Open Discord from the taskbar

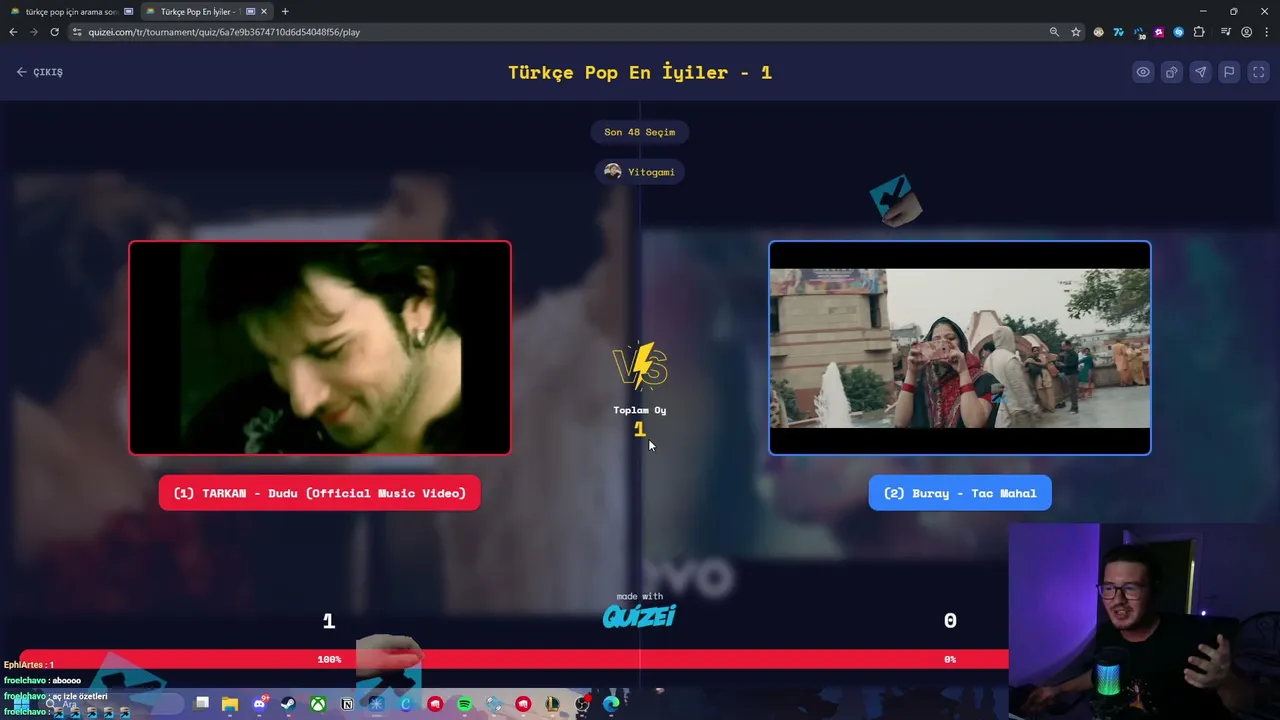point(260,704)
